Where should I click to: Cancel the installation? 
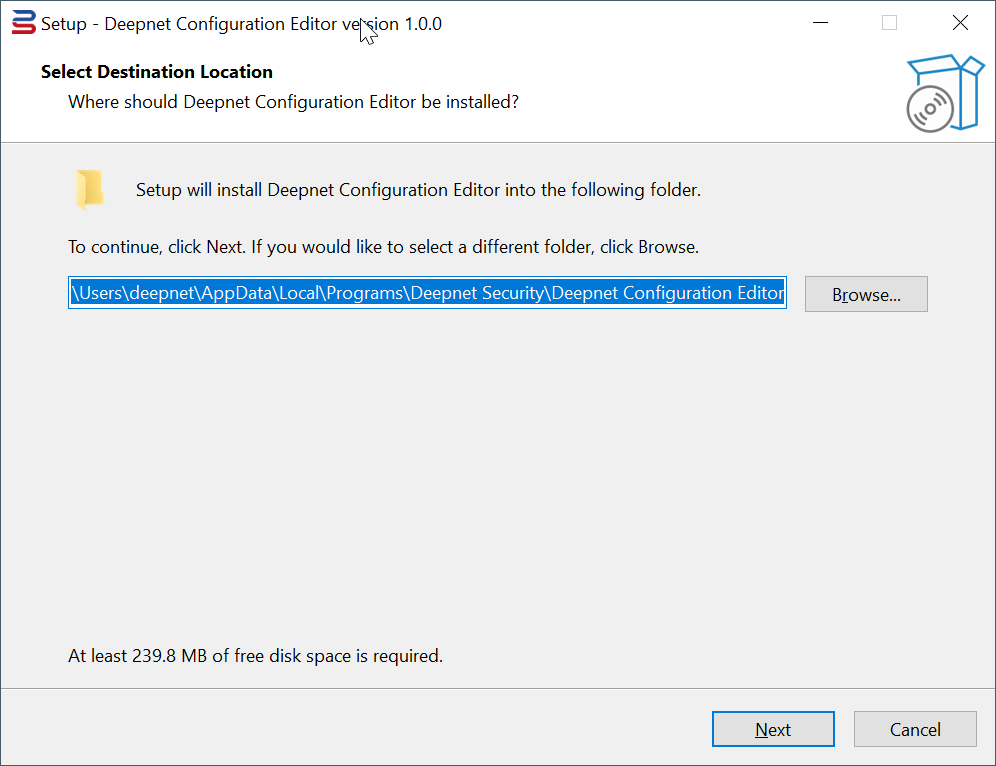(915, 729)
